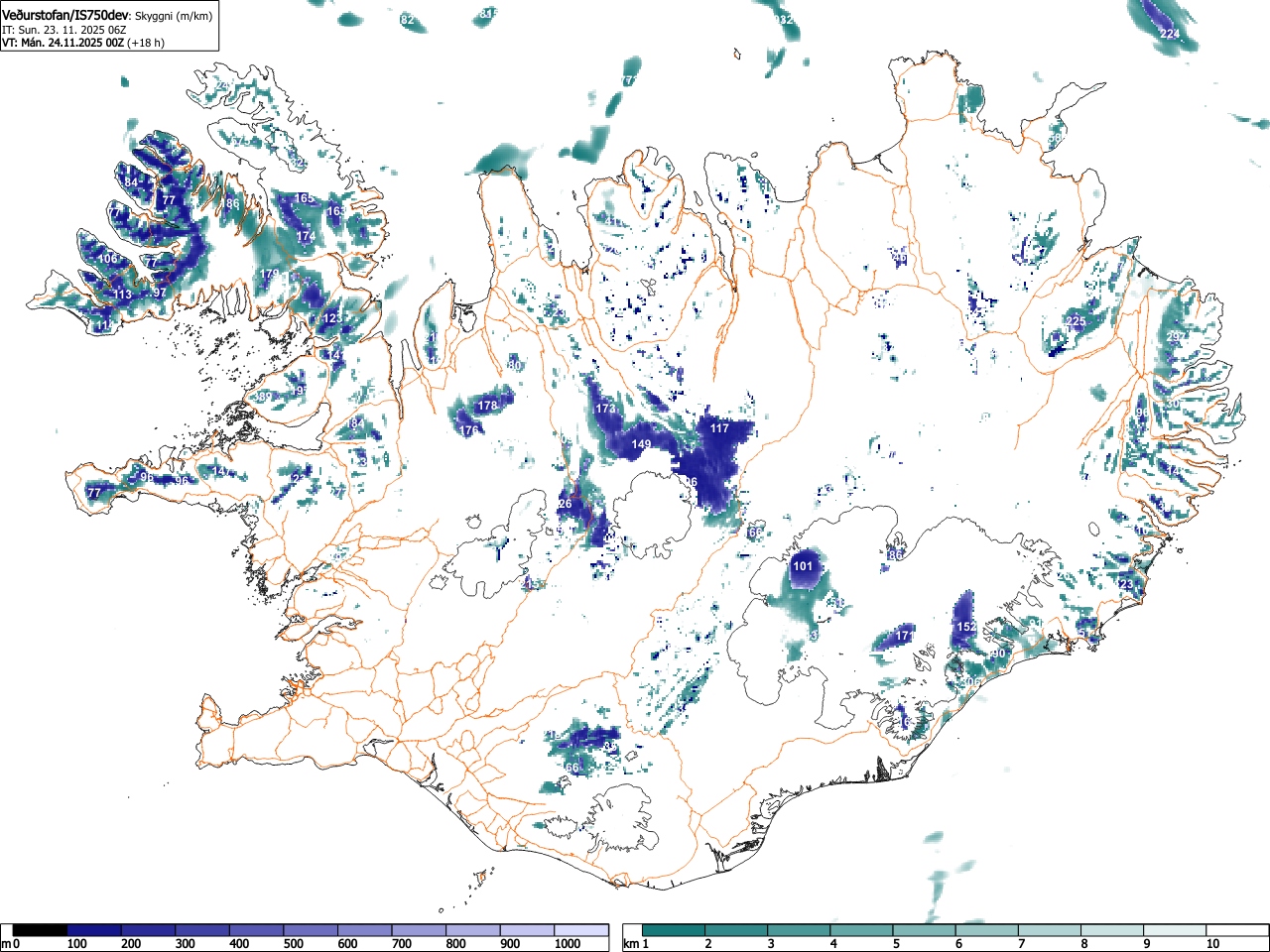Click the '173' value in the central highlands
The width and height of the screenshot is (1270, 952).
[x=605, y=409]
